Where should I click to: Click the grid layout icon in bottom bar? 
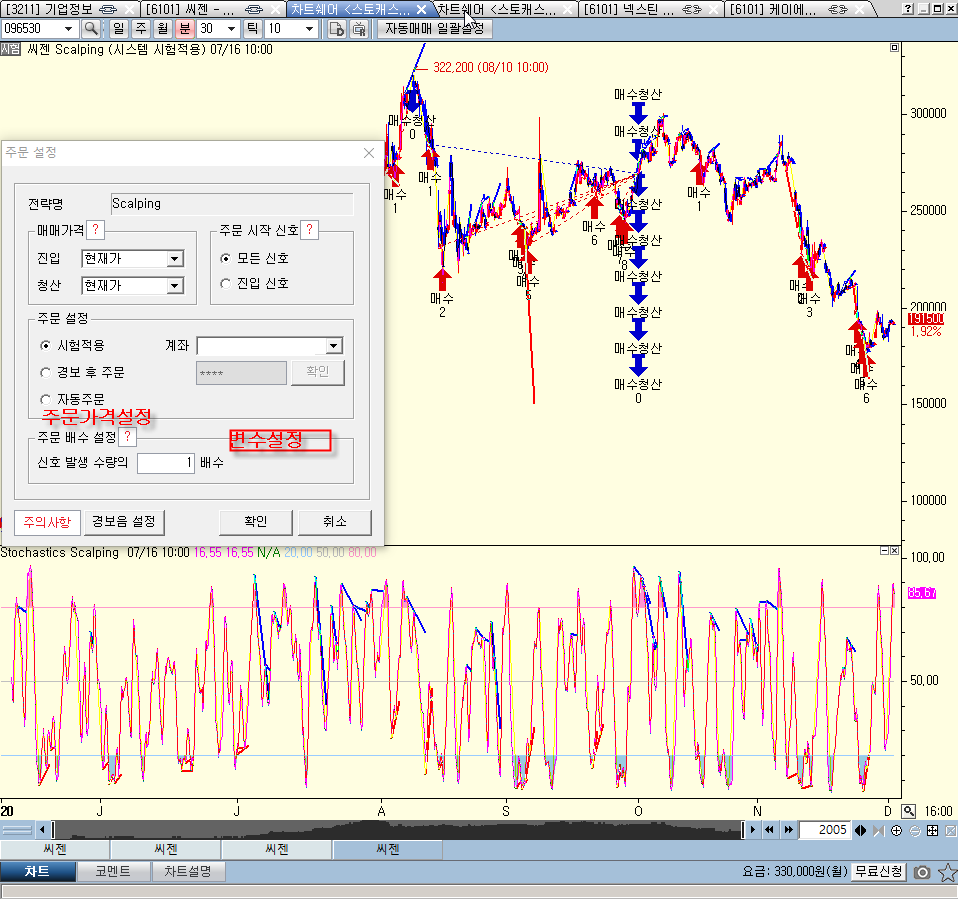click(932, 830)
